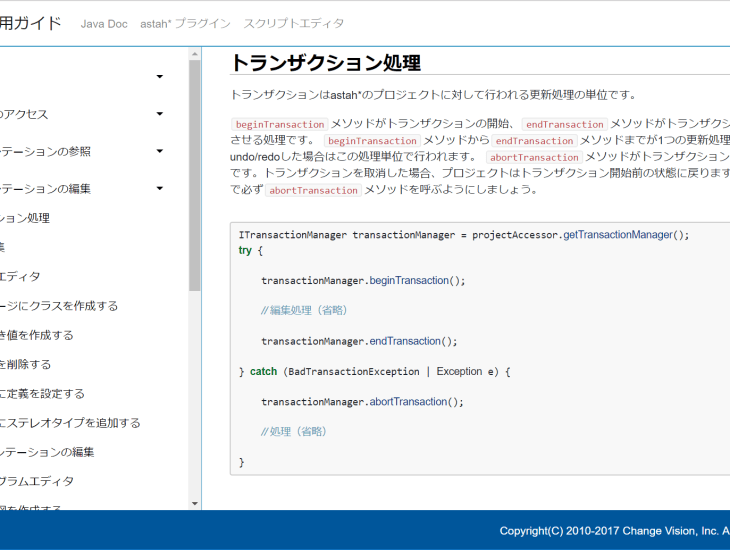Viewport: 730px width, 550px height.
Task: Click the トランザクション処理 page heading
Action: point(325,62)
